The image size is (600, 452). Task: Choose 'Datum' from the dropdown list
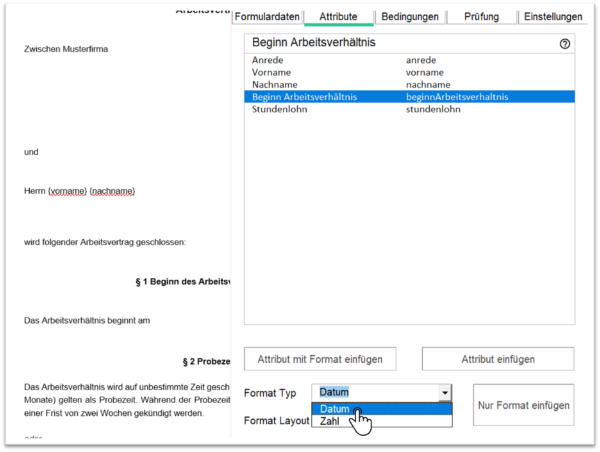tap(382, 409)
